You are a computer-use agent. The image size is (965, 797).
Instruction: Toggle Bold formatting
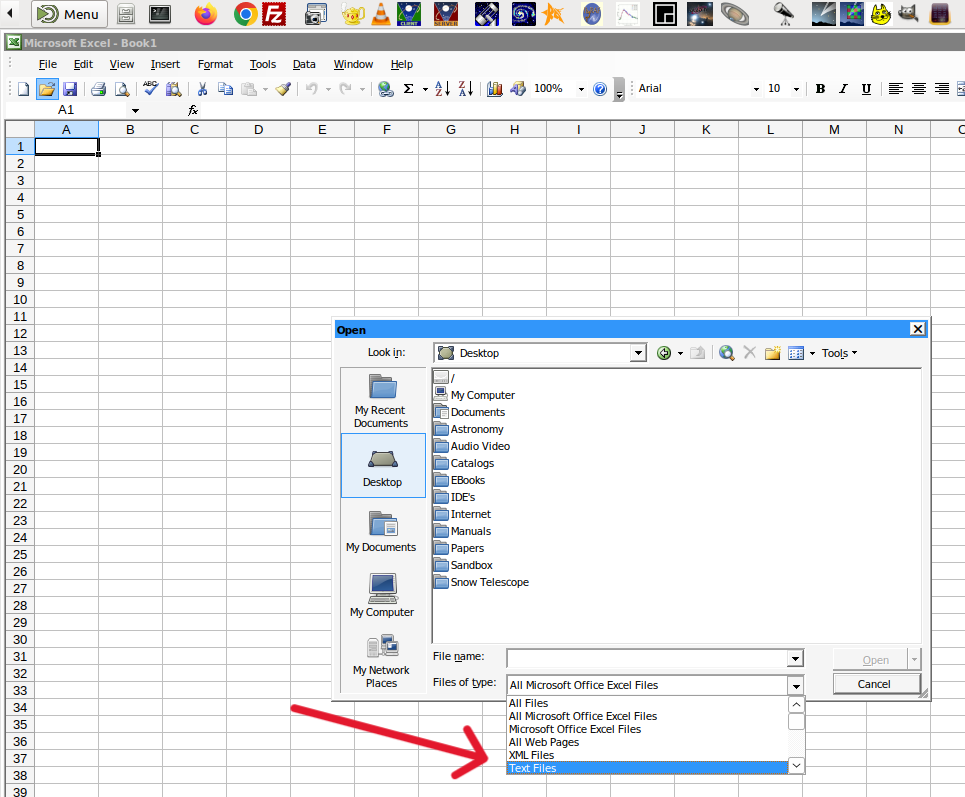pyautogui.click(x=820, y=89)
